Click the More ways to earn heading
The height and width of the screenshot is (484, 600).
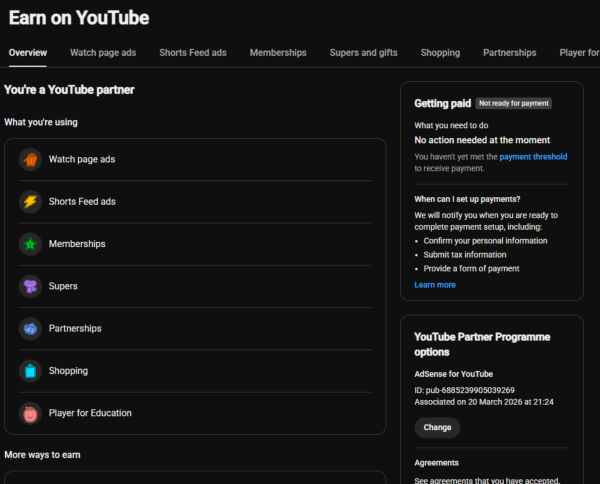[42, 455]
